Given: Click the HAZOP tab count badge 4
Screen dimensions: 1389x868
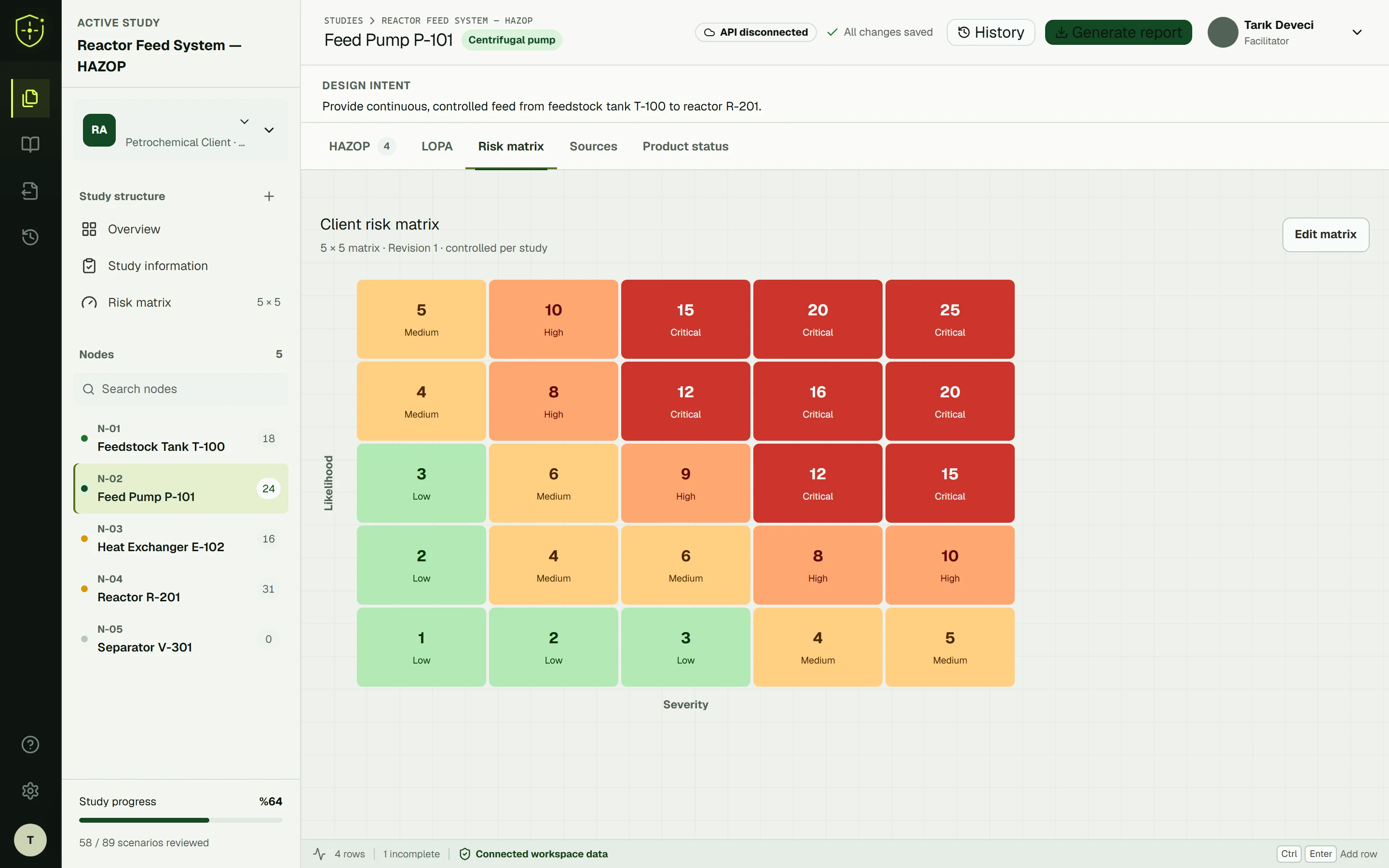Looking at the screenshot, I should [x=387, y=147].
